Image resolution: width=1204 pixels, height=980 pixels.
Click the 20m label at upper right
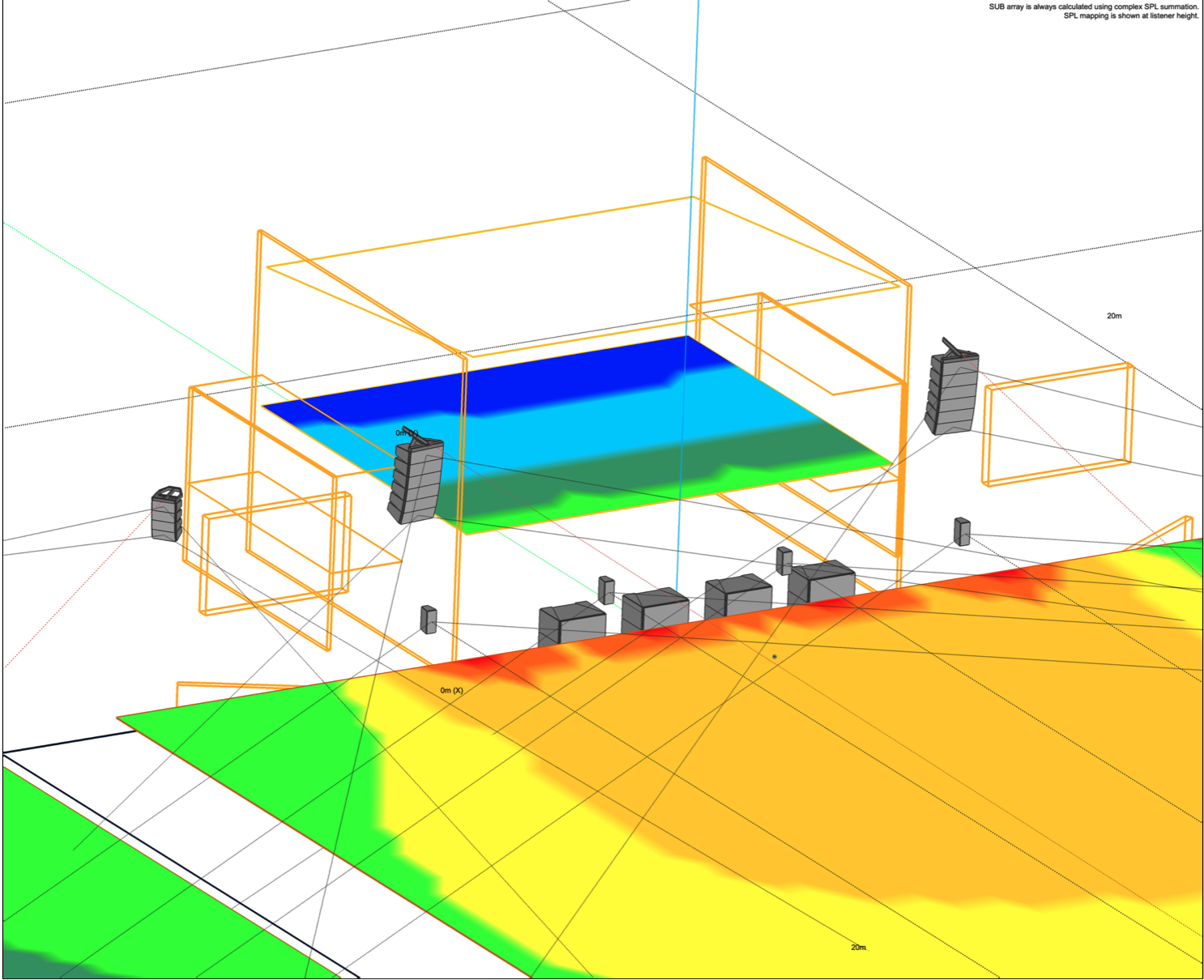pos(1114,316)
